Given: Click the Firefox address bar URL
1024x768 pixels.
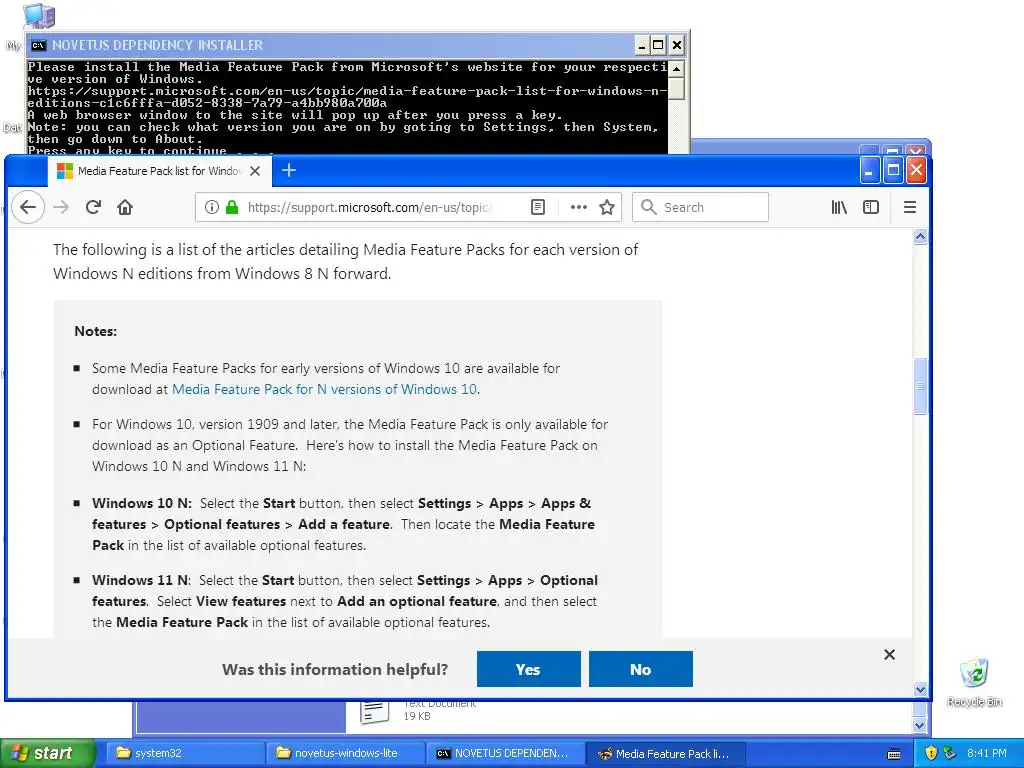Looking at the screenshot, I should tap(368, 208).
